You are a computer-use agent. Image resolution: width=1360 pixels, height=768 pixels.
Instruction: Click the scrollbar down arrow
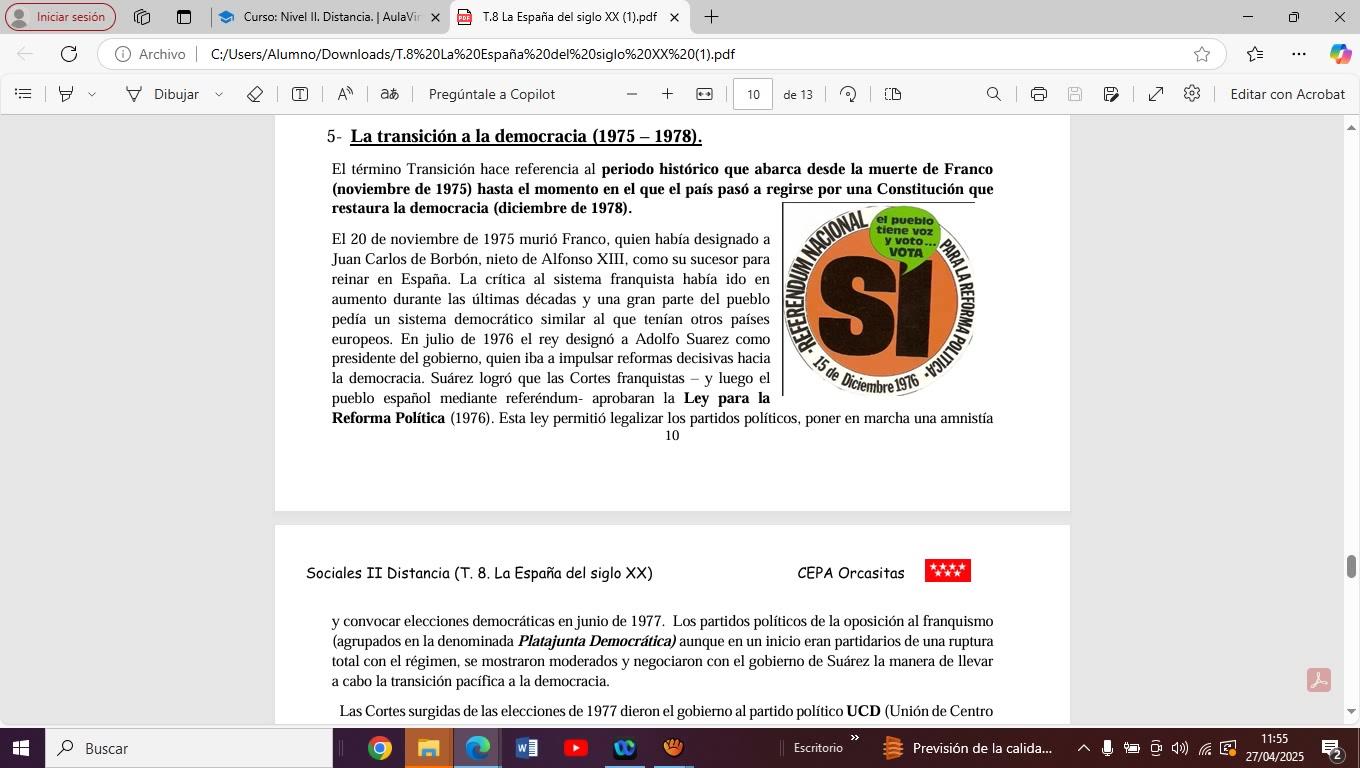[x=1352, y=712]
